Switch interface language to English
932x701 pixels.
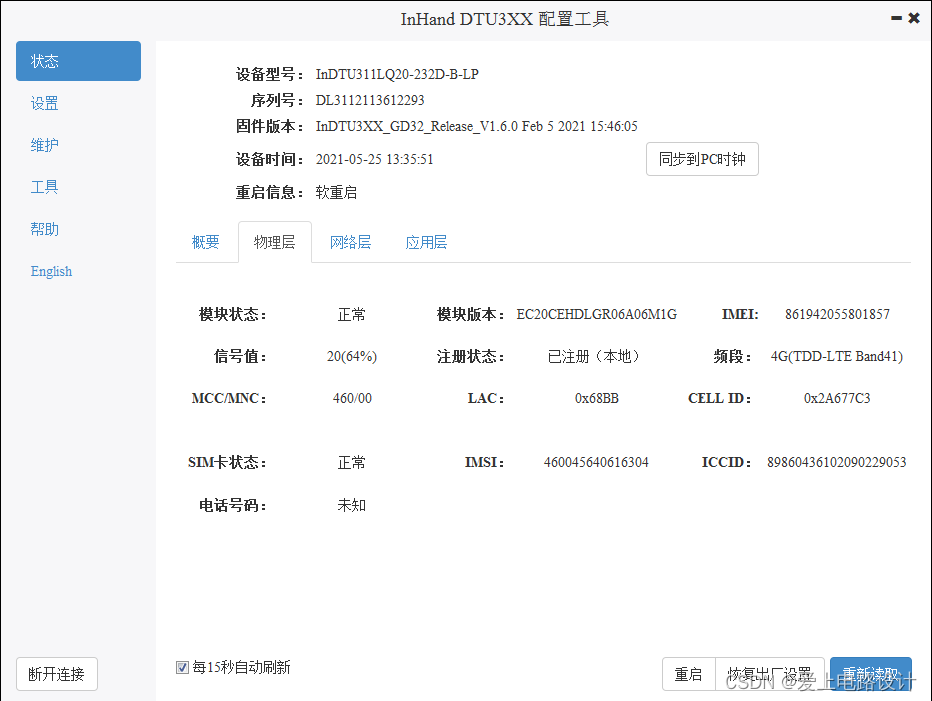coord(50,270)
